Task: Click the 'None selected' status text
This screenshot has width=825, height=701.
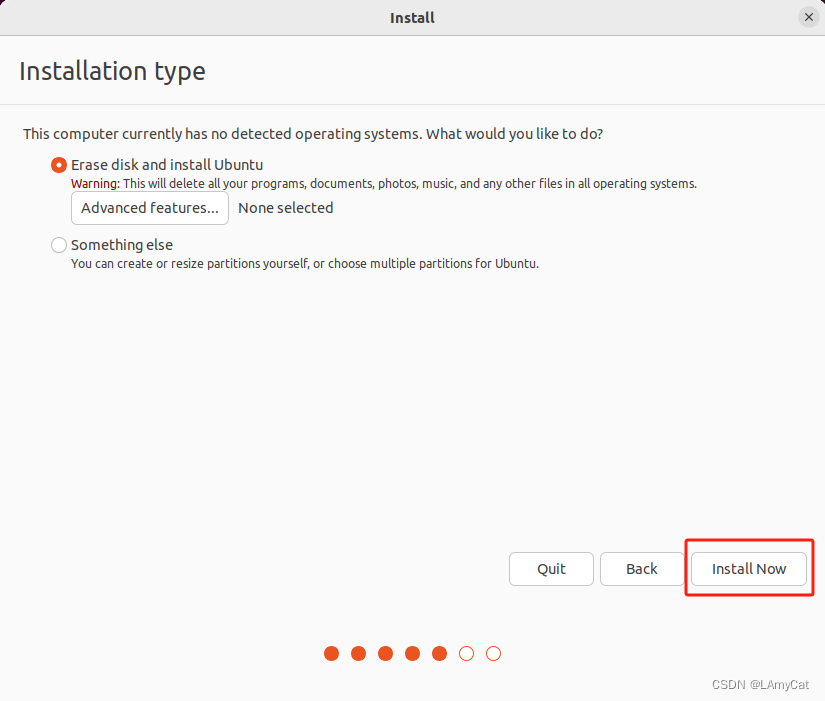Action: pyautogui.click(x=286, y=208)
